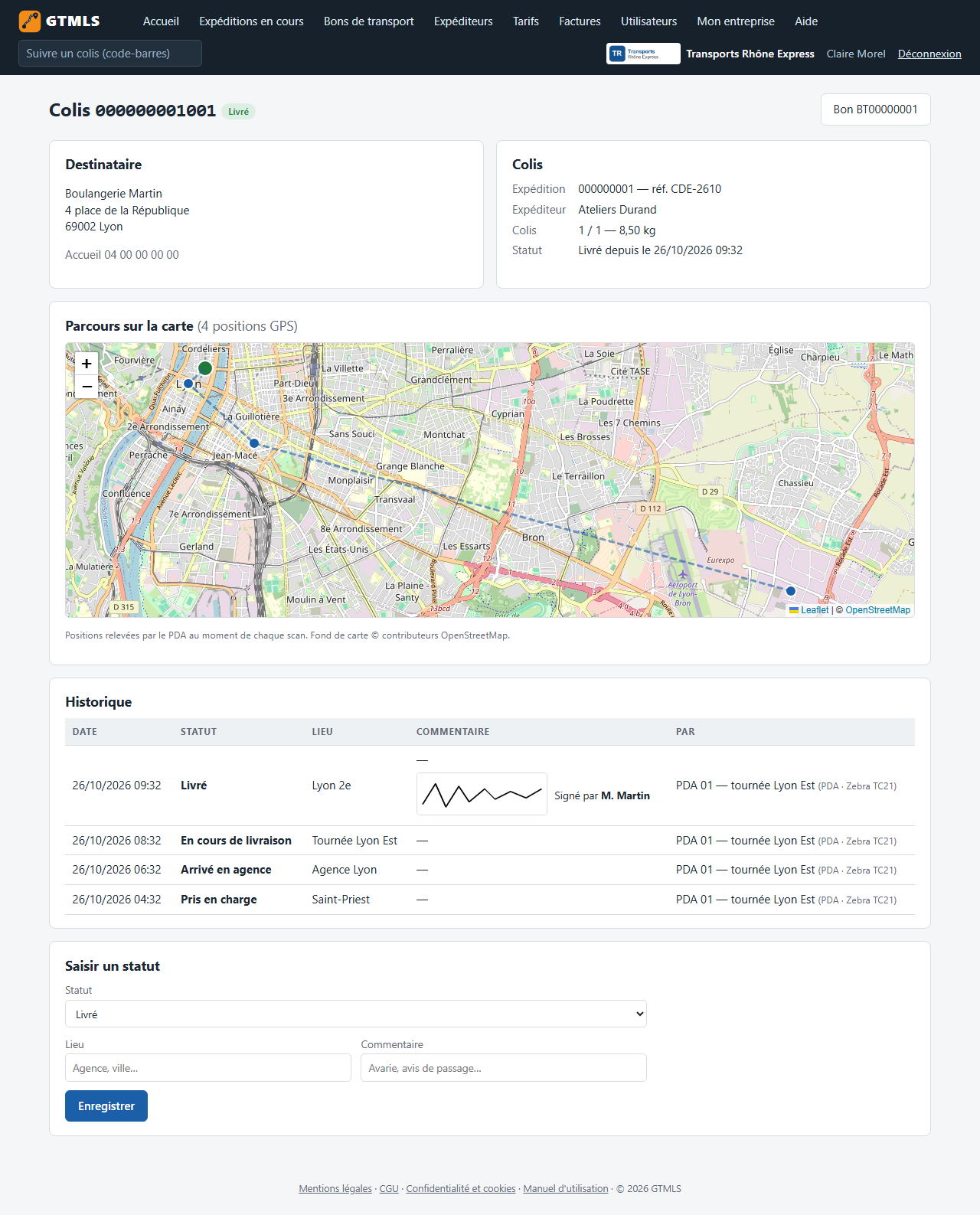Click the 'Ateliers Durand' sender value
This screenshot has height=1215, width=980.
617,210
